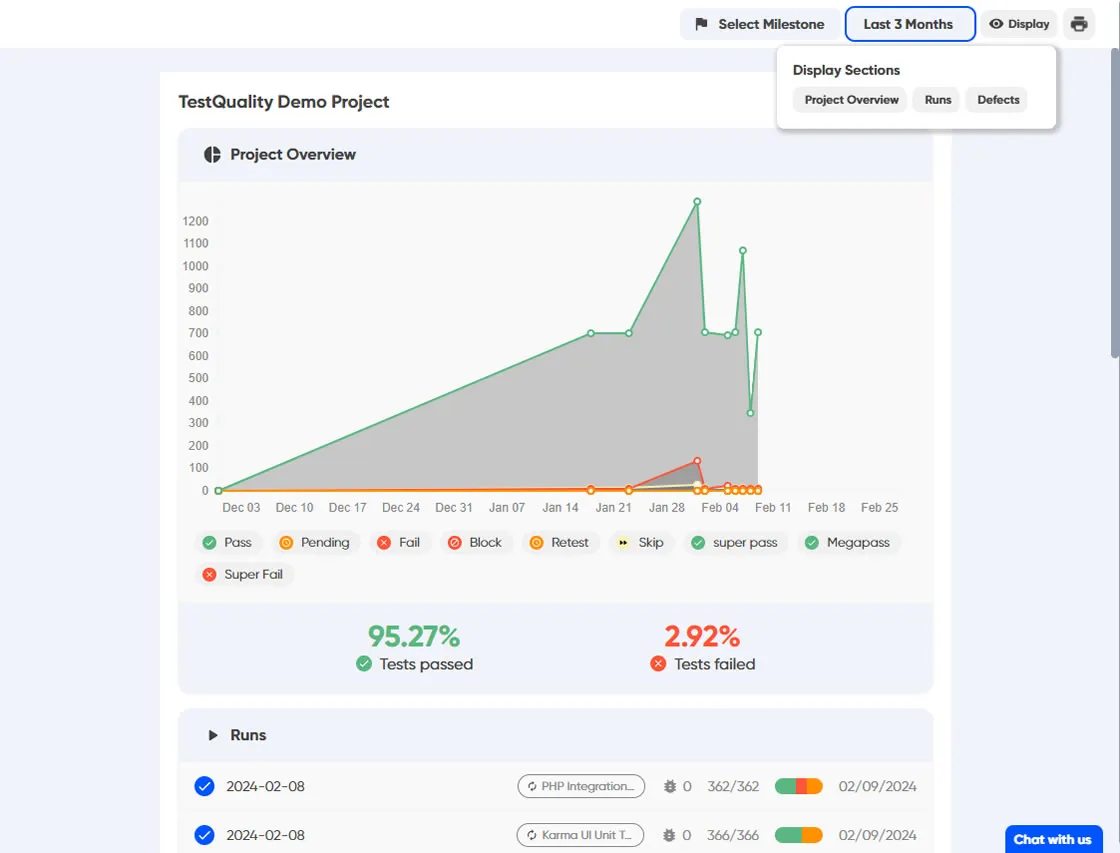This screenshot has height=853, width=1120.
Task: Toggle the Megapass legend series
Action: pos(849,543)
